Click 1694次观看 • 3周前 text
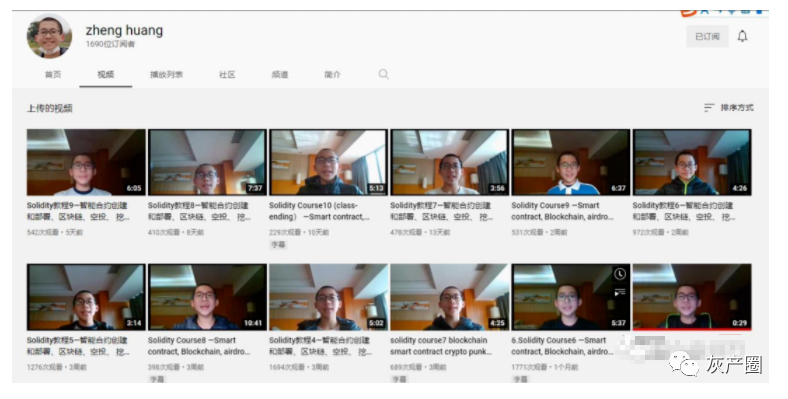 [299, 367]
